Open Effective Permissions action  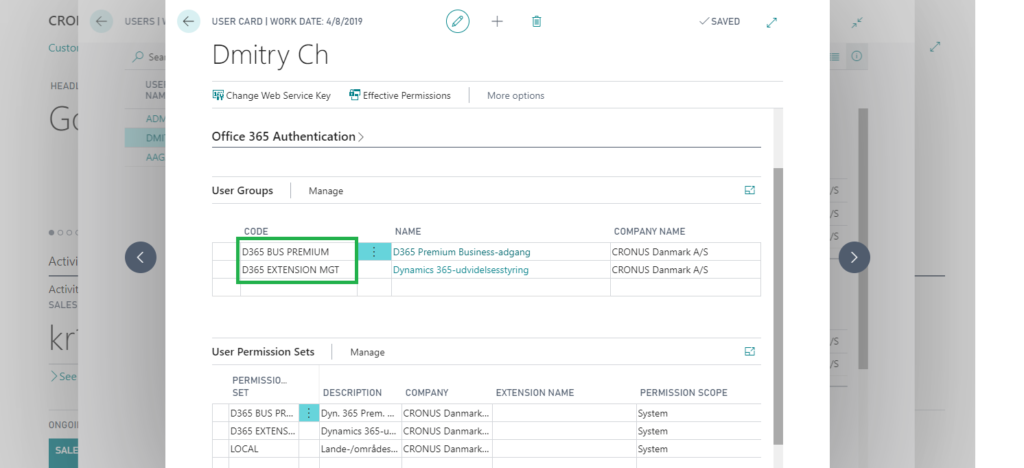click(400, 95)
